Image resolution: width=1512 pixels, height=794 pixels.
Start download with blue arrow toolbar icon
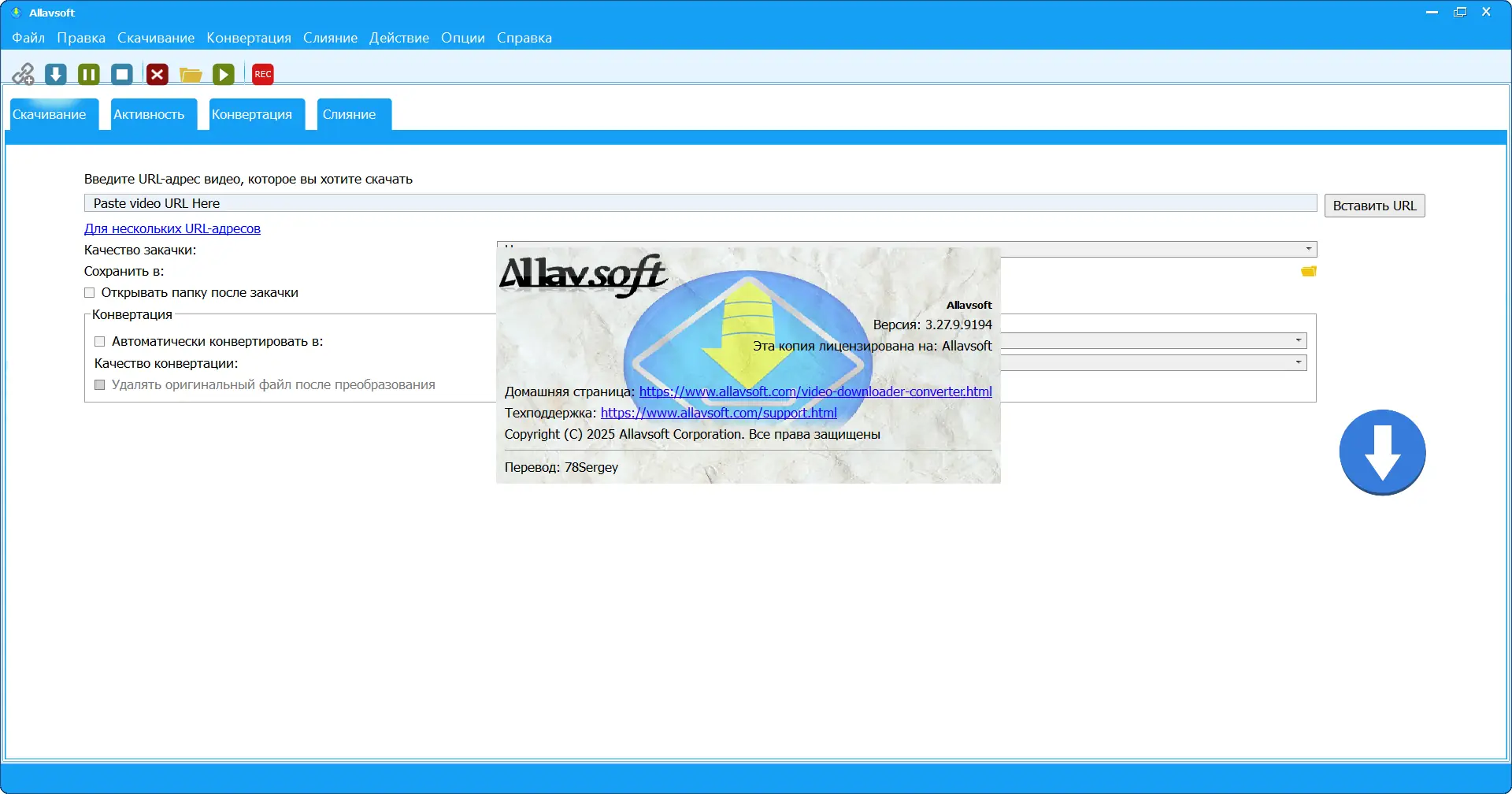[x=56, y=74]
